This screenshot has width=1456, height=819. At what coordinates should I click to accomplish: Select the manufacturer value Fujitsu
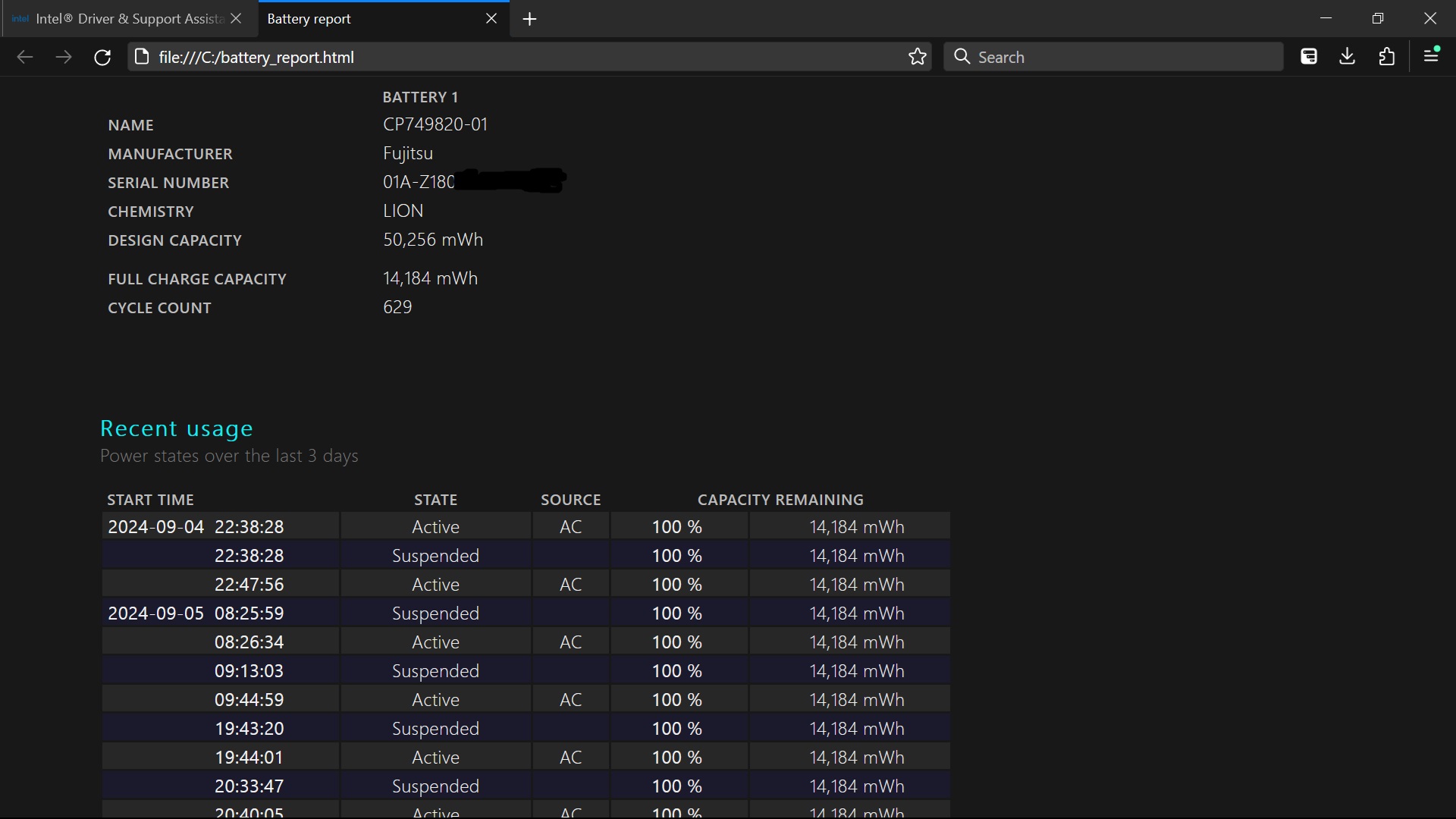[408, 153]
